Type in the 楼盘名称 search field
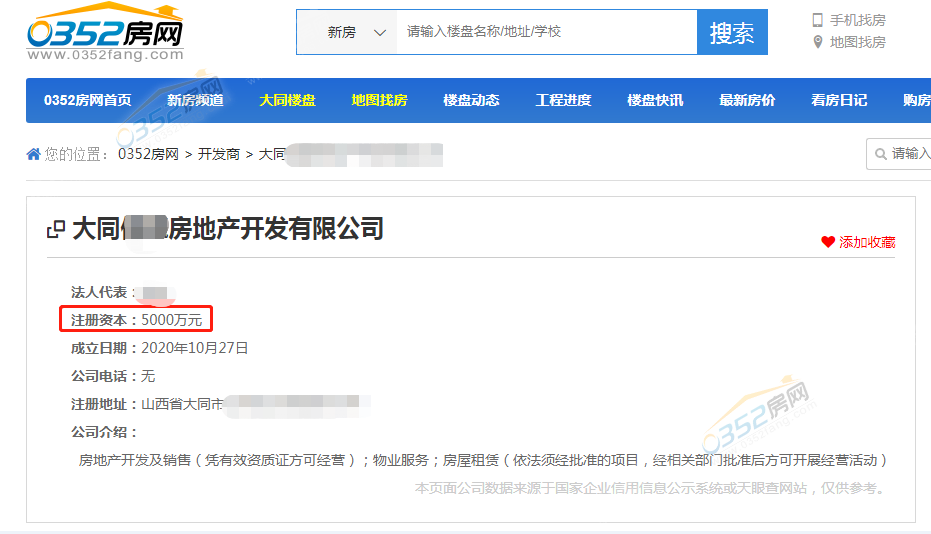Viewport: 931px width, 534px height. tap(545, 32)
